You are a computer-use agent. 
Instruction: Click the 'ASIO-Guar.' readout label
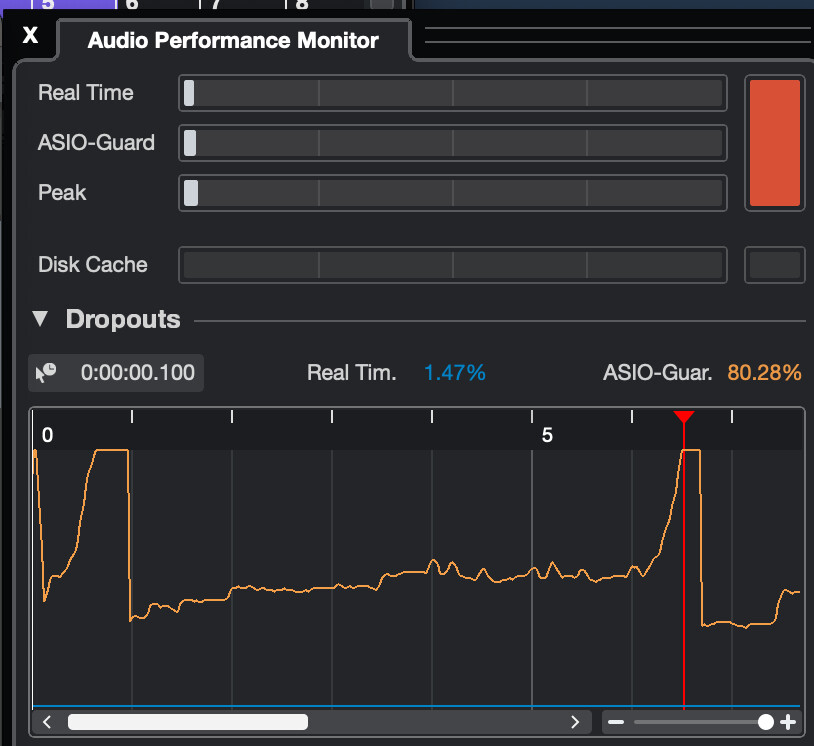657,373
